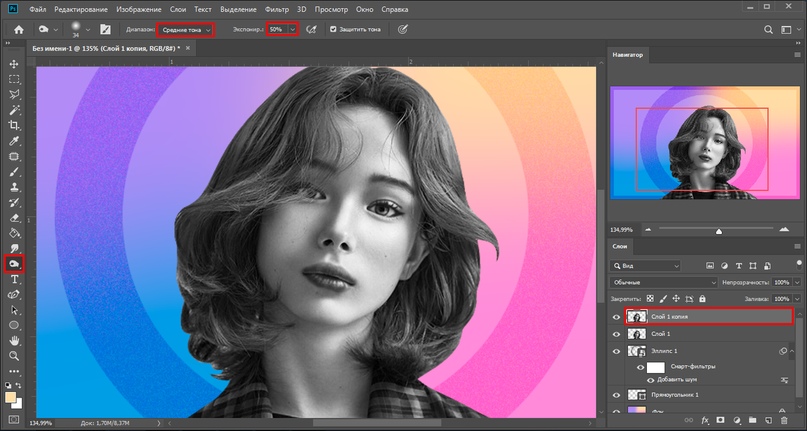Open the Обычные blend mode dropdown

point(663,283)
